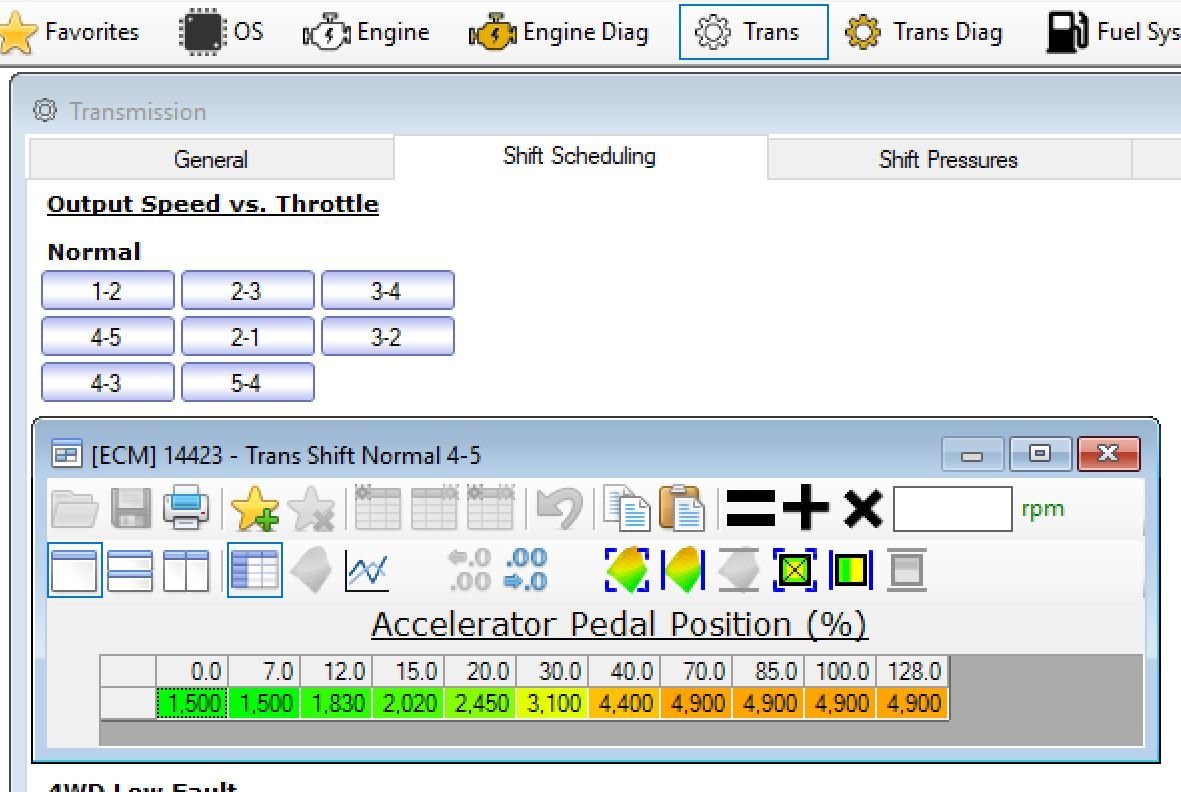This screenshot has height=792, width=1181.
Task: Maximize the Trans Shift Normal 4-5 window
Action: point(1039,454)
